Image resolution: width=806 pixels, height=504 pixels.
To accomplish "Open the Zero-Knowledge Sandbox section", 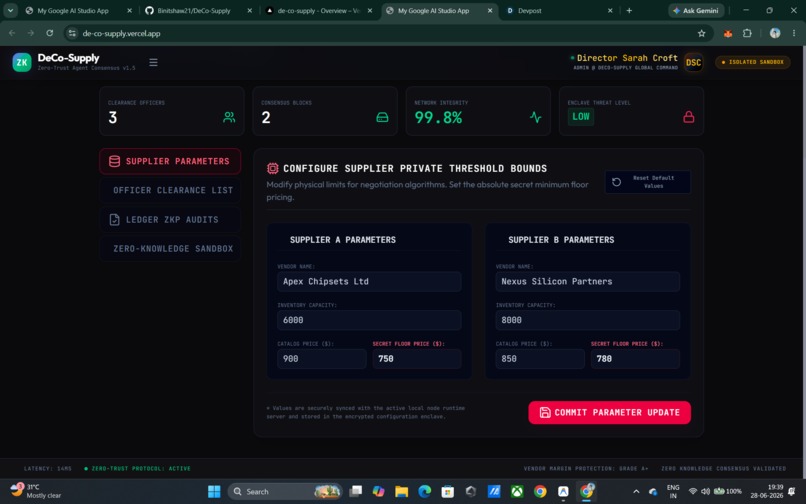I will tap(170, 249).
